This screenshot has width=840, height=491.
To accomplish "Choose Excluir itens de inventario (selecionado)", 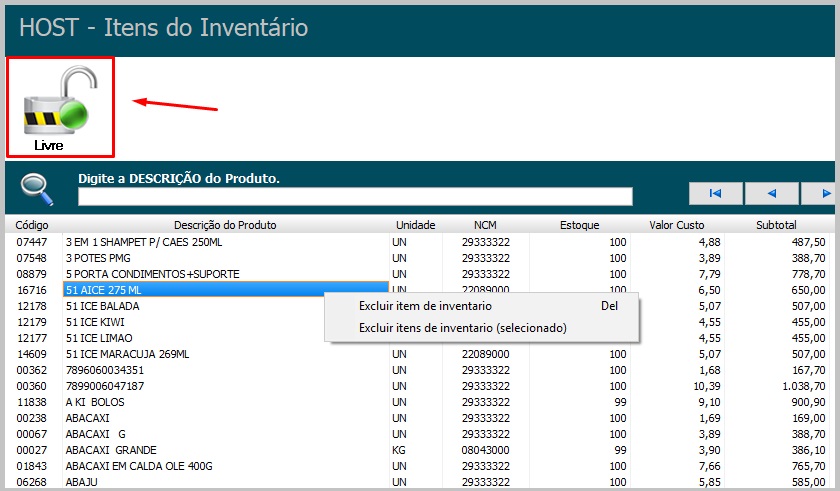I will (482, 328).
